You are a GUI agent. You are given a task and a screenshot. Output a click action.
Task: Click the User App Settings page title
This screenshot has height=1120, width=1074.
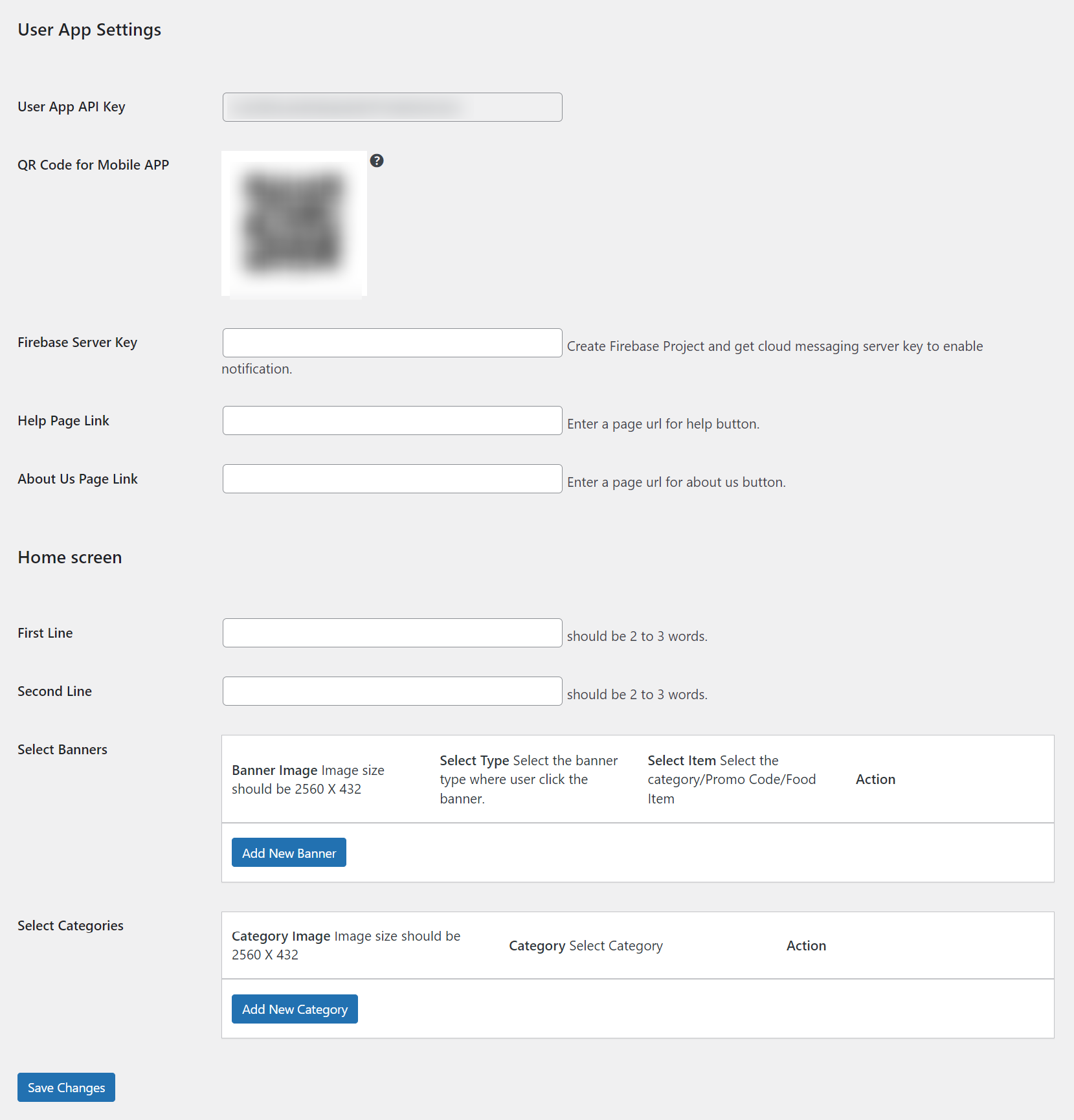(x=89, y=30)
